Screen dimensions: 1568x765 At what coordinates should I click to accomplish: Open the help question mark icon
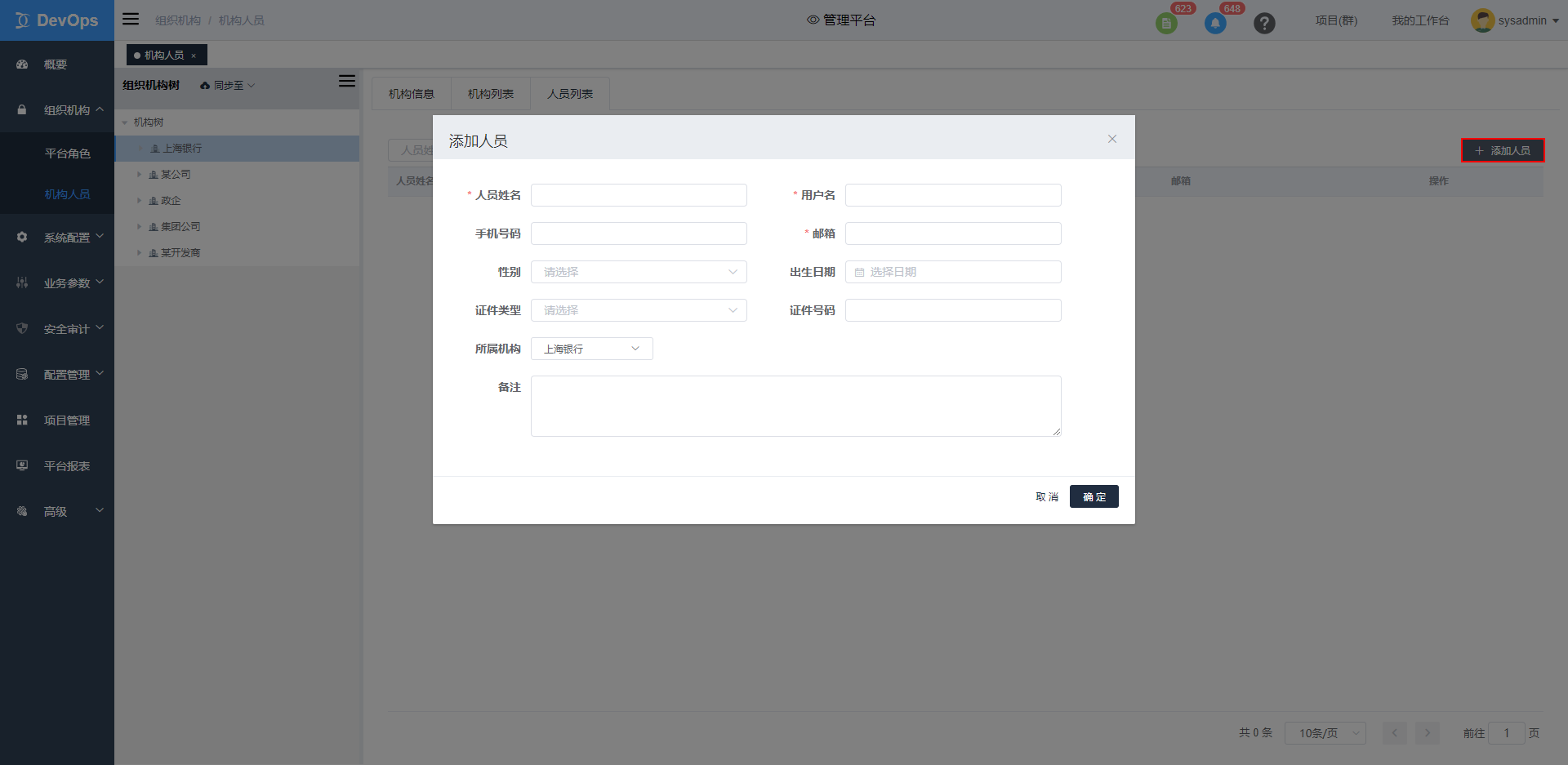(1264, 23)
